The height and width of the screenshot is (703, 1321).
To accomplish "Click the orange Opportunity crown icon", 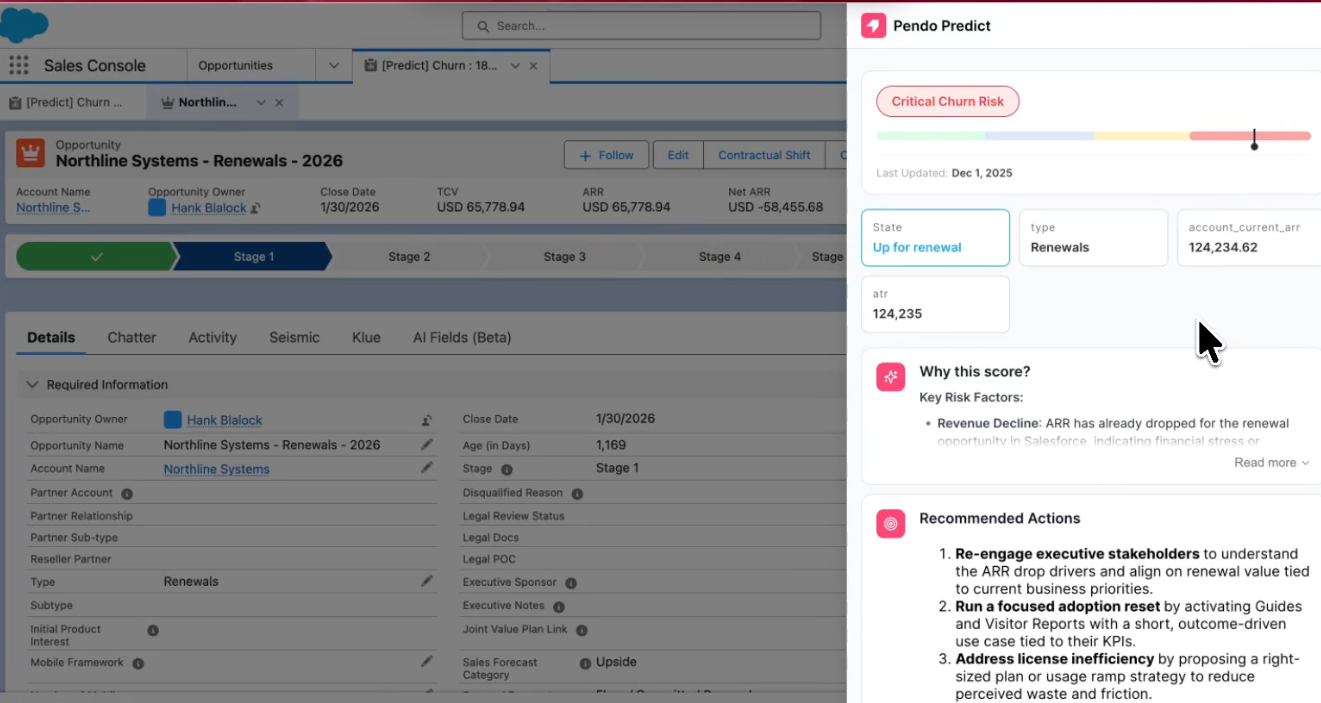I will point(31,153).
